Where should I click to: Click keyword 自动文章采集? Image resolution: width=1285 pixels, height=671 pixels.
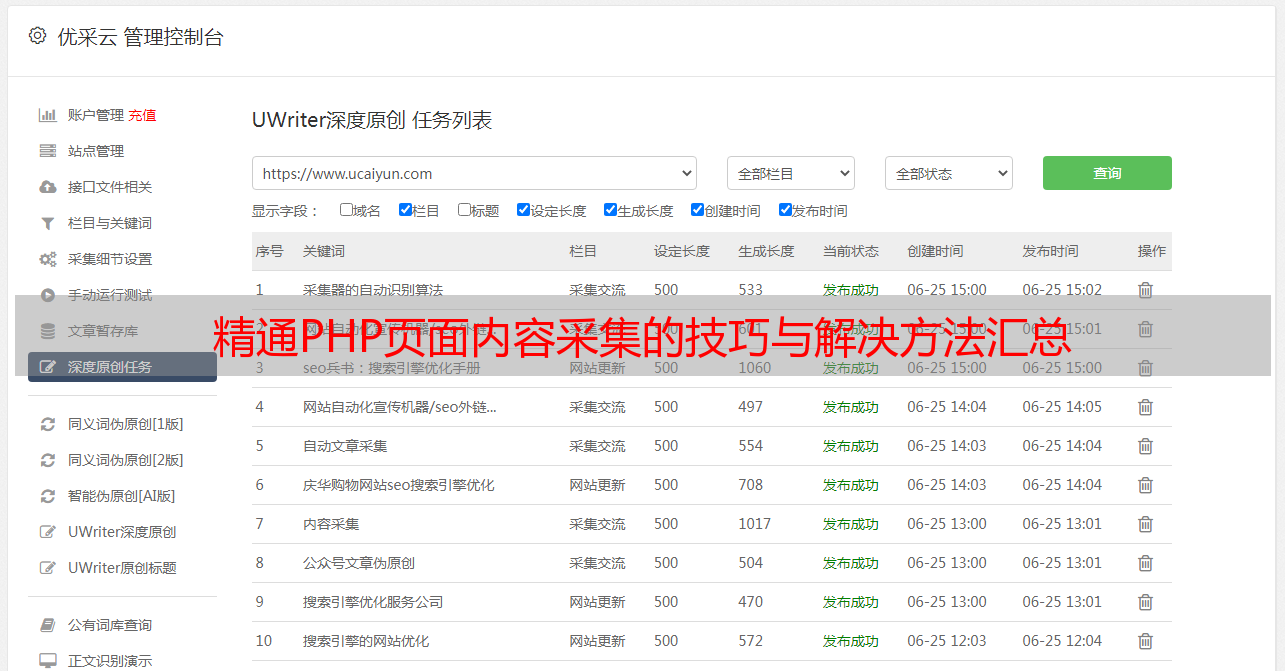pos(345,446)
